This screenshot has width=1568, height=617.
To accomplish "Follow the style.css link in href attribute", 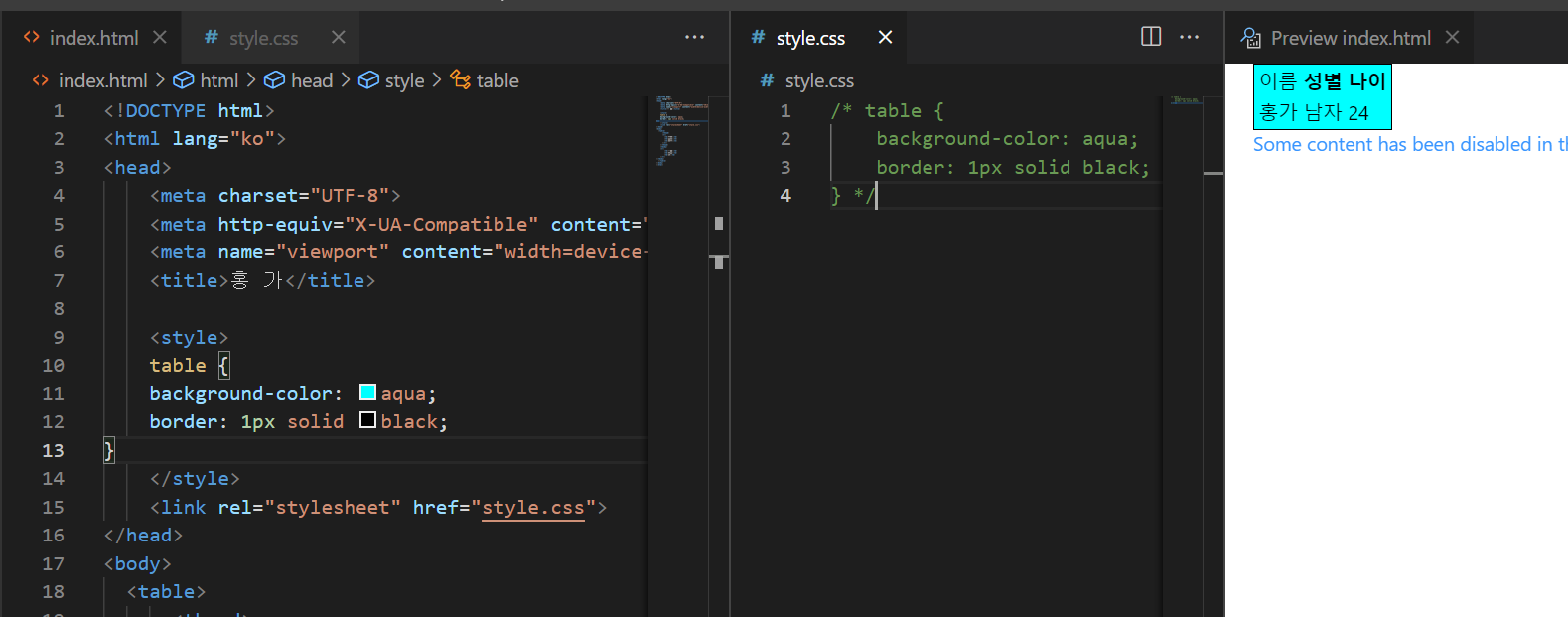I will (x=533, y=507).
